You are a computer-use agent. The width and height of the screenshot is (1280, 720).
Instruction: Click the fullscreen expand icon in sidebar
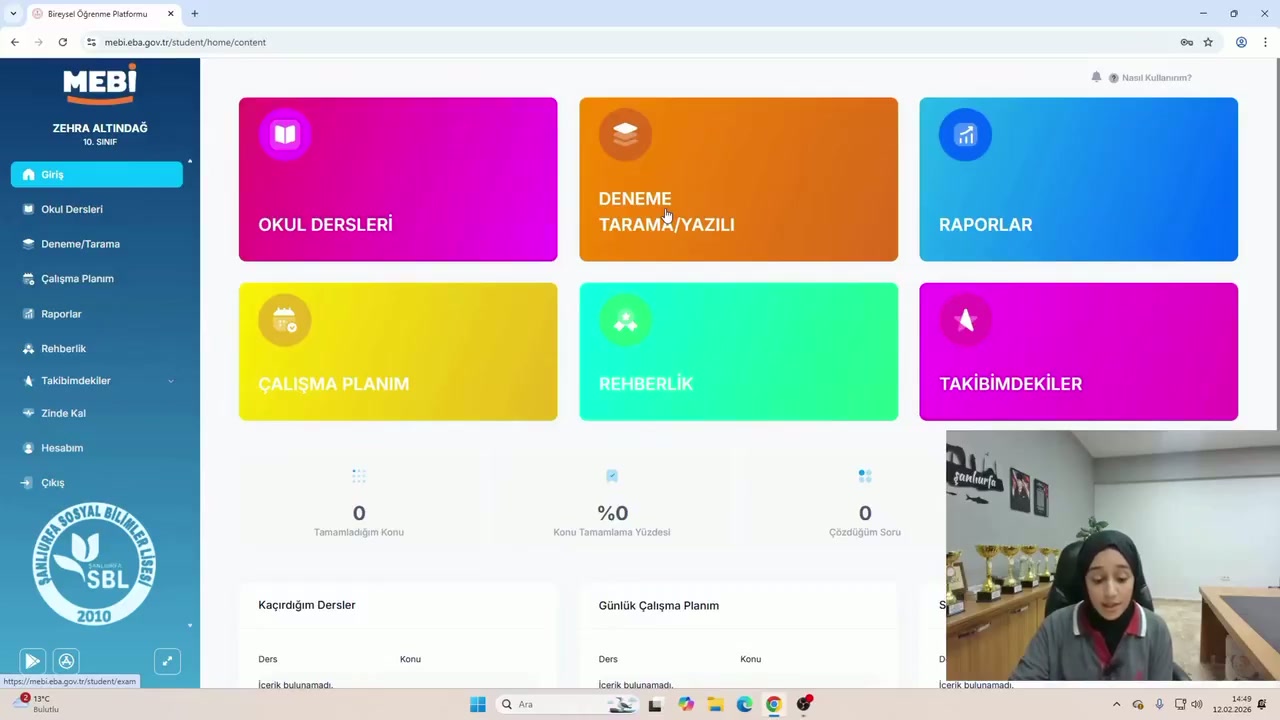(x=167, y=661)
